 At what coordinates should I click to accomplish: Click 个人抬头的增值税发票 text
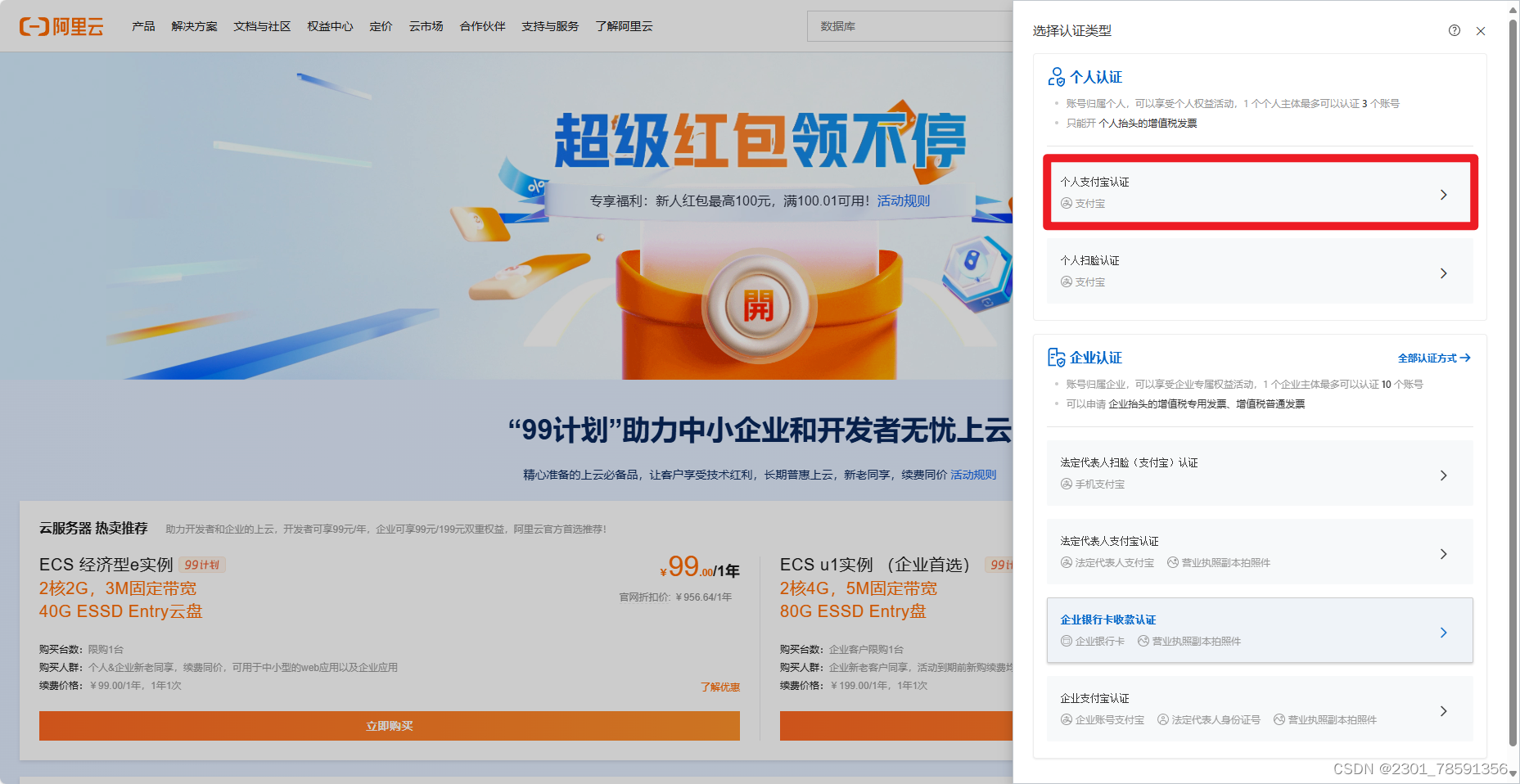[1148, 123]
